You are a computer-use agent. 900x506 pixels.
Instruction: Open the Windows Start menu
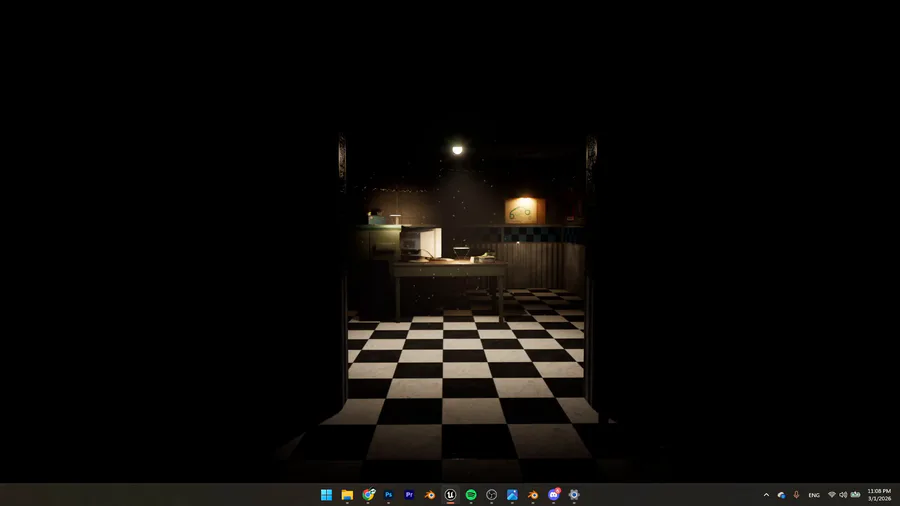(x=326, y=495)
